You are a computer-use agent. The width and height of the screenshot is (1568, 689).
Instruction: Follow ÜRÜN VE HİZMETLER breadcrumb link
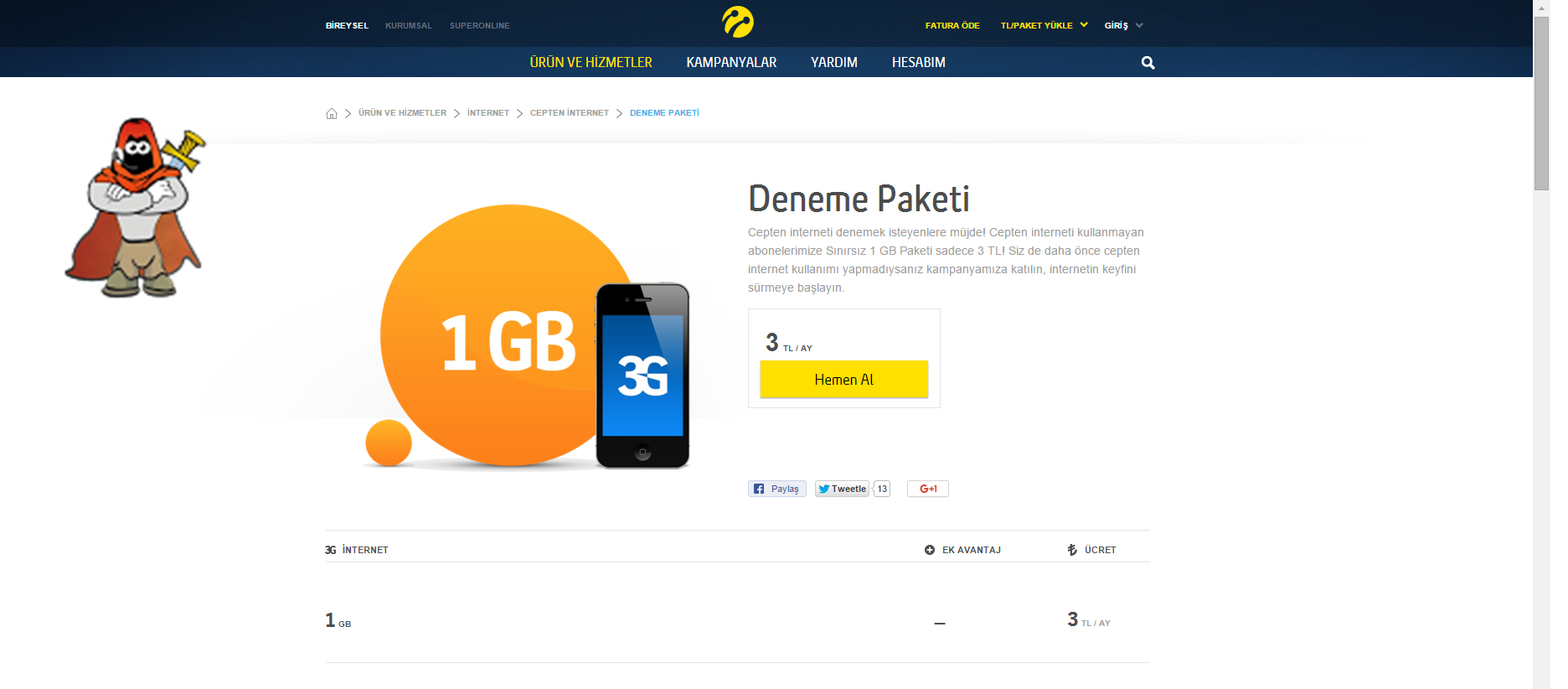tap(402, 113)
